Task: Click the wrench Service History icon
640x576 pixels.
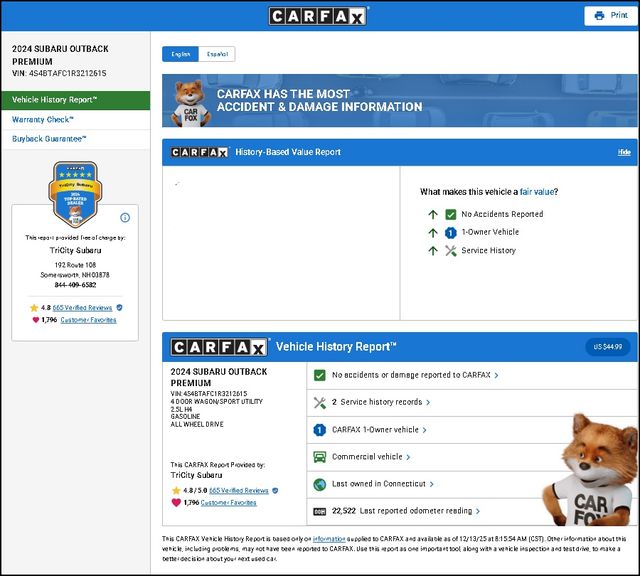Action: [450, 251]
